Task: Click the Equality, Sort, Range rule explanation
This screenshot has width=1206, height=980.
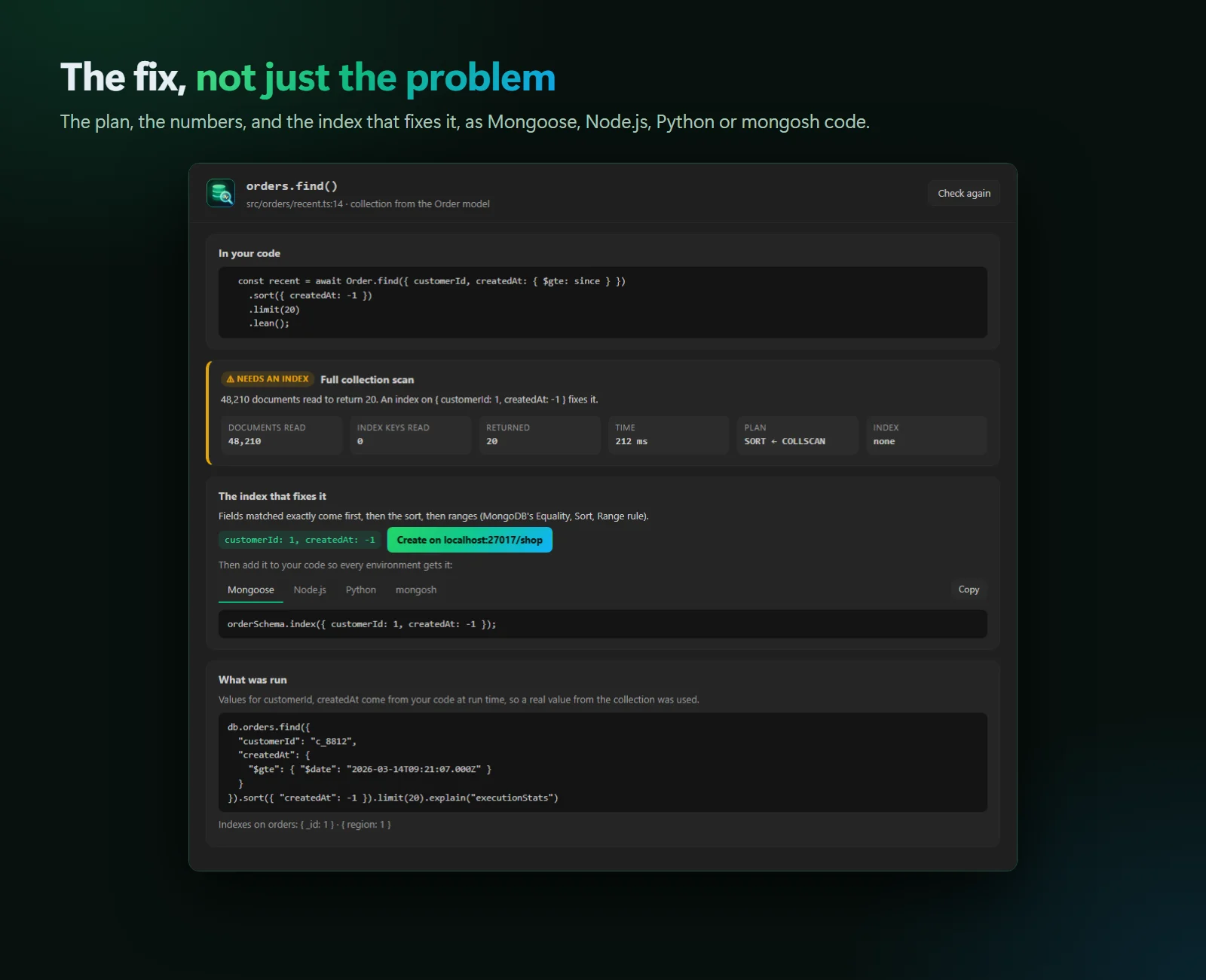Action: pyautogui.click(x=433, y=516)
